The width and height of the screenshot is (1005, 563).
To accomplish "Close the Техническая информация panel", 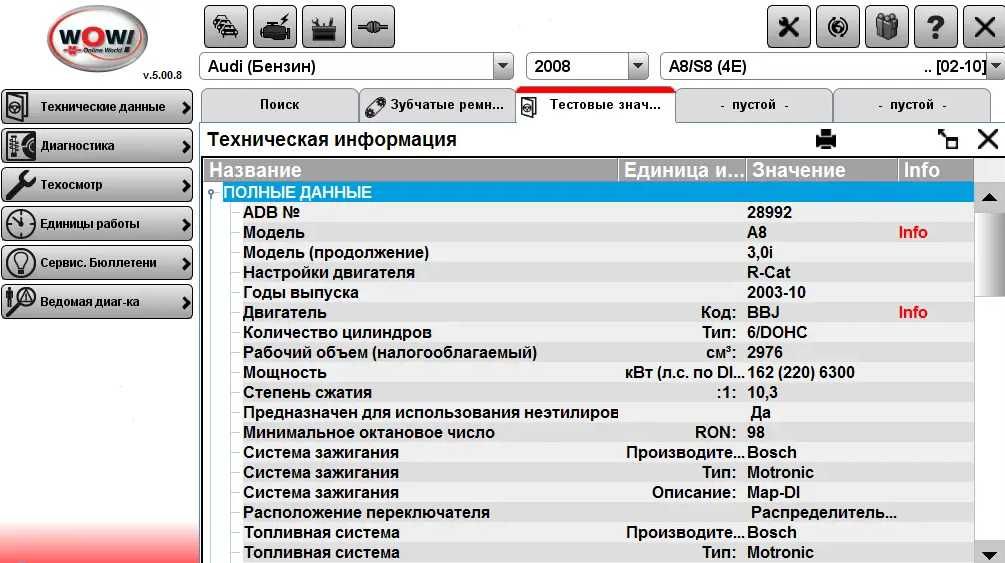I will coord(988,139).
